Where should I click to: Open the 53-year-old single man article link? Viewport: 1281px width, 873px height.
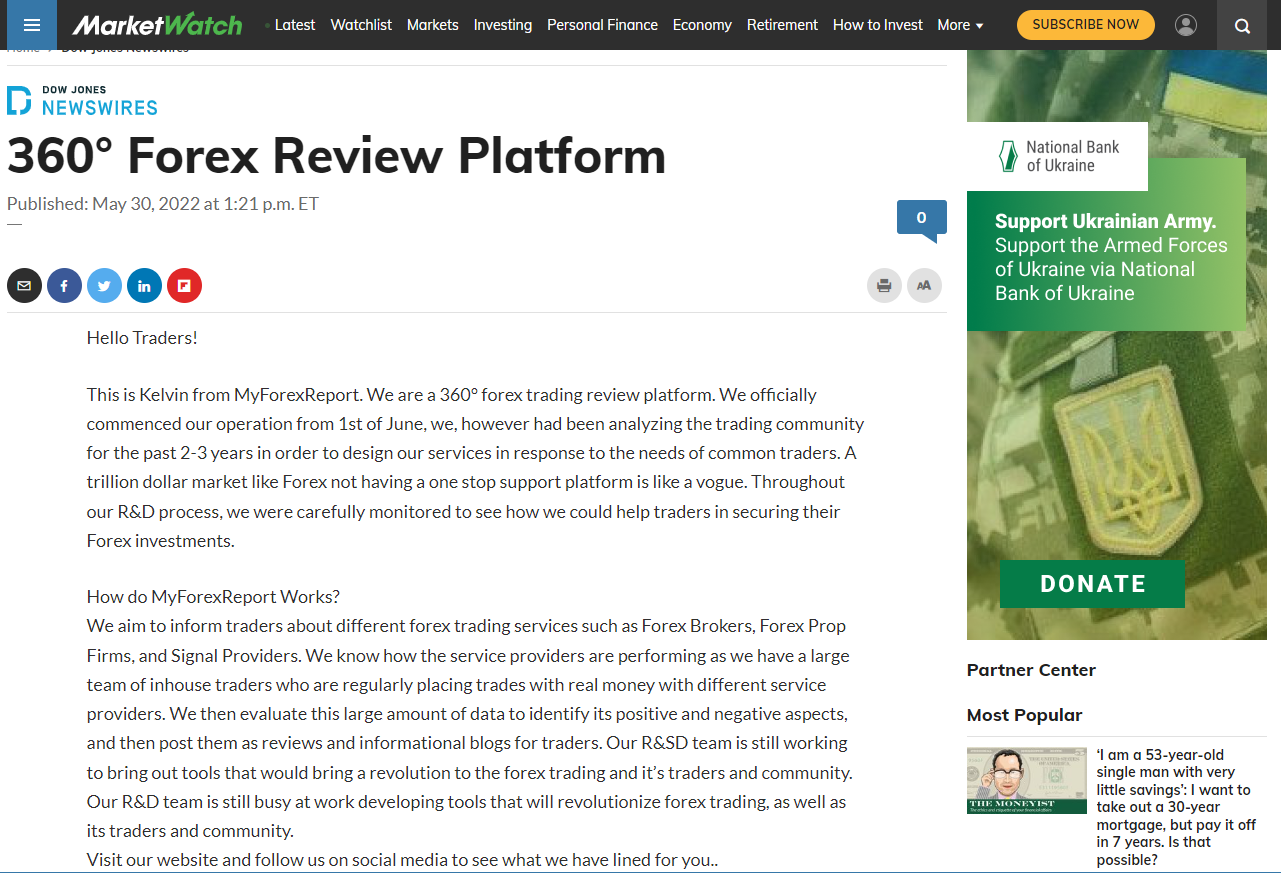pos(1174,807)
